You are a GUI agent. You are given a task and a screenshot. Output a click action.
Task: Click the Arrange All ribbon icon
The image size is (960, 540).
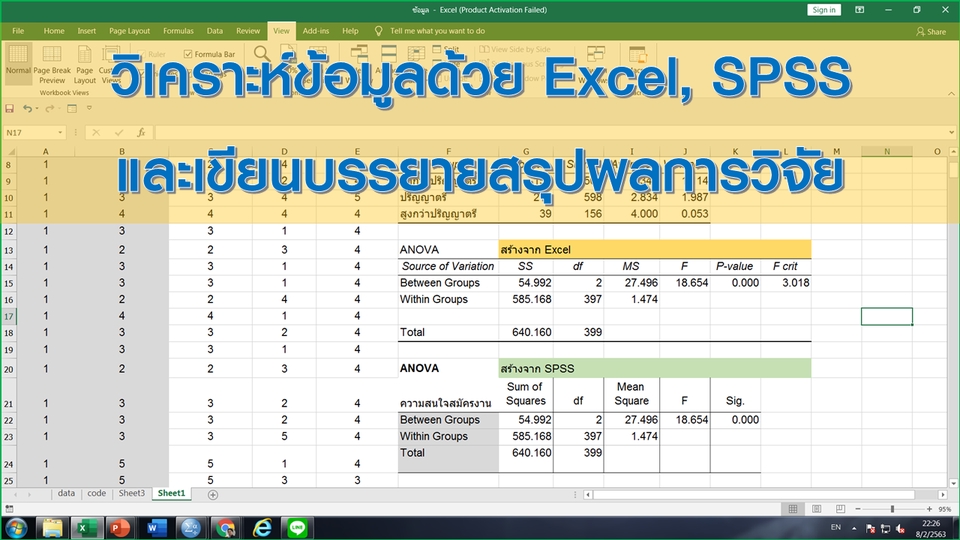[389, 54]
